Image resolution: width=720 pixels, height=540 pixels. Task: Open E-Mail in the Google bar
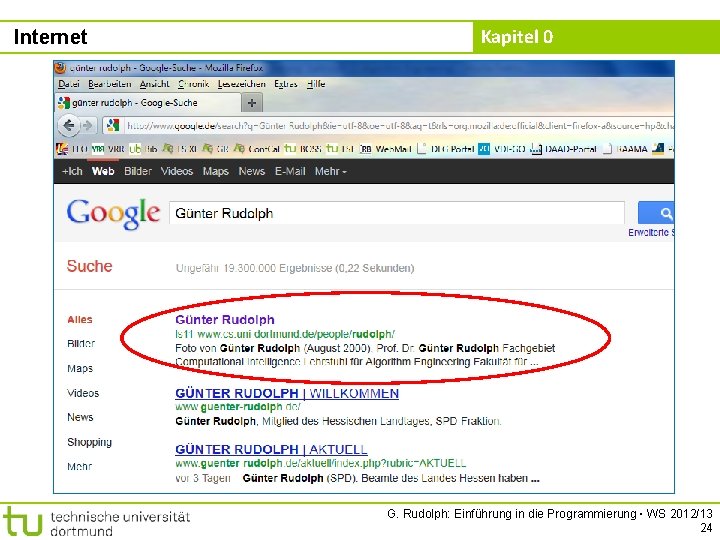pyautogui.click(x=290, y=171)
